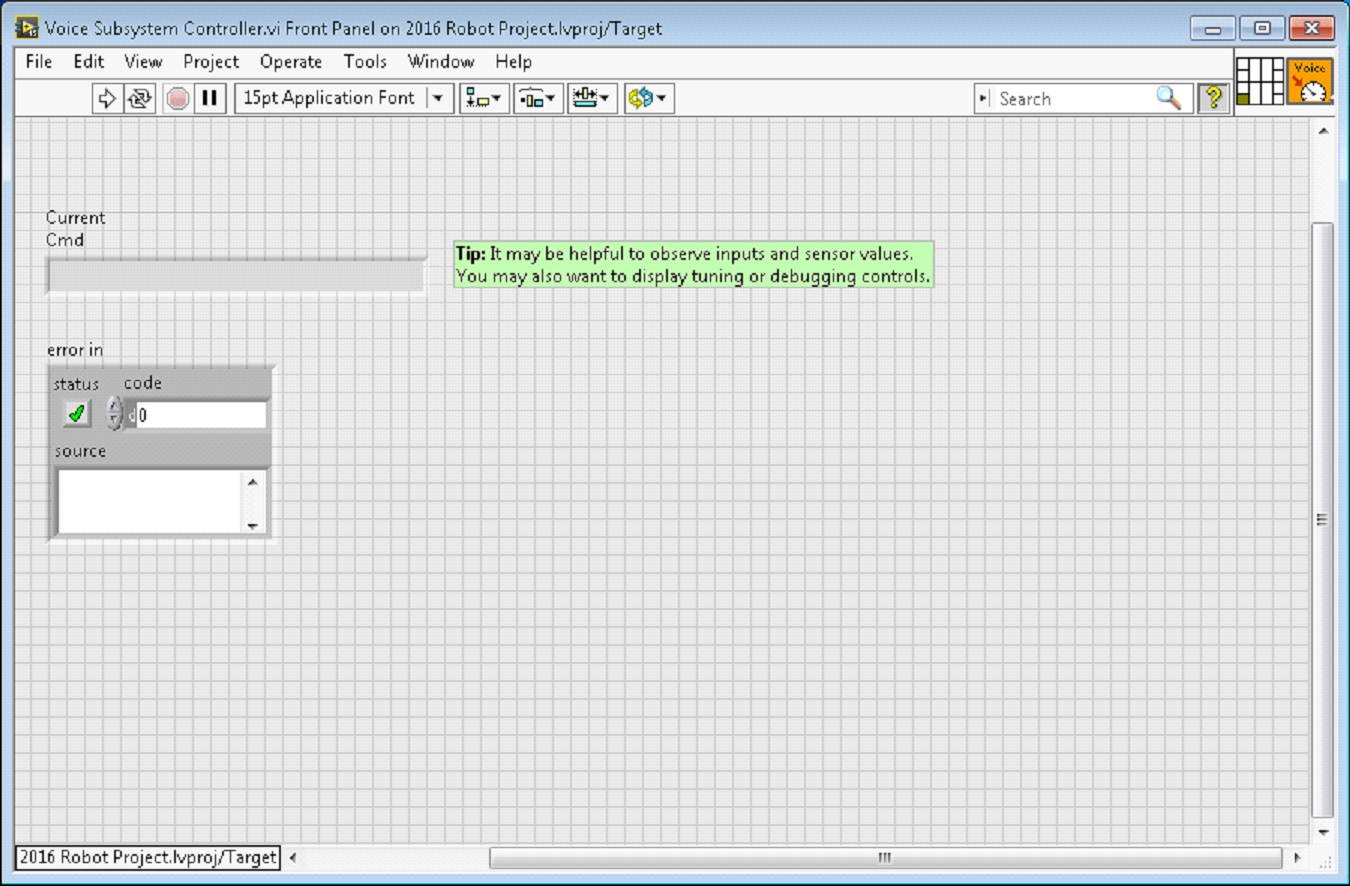Open the Align Objects dropdown
This screenshot has width=1350, height=886.
[x=484, y=97]
